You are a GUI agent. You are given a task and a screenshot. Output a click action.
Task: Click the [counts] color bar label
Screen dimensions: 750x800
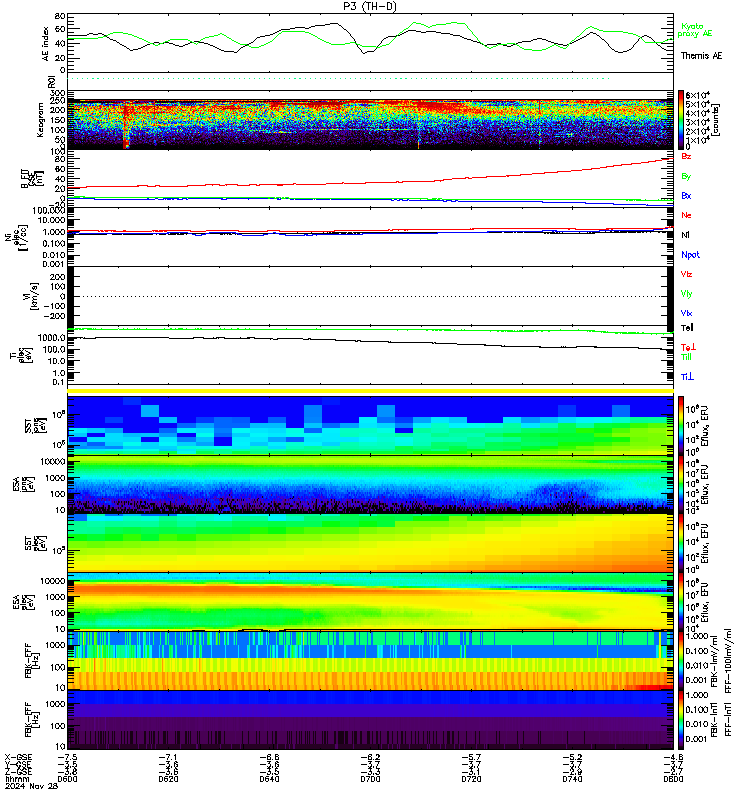716,120
